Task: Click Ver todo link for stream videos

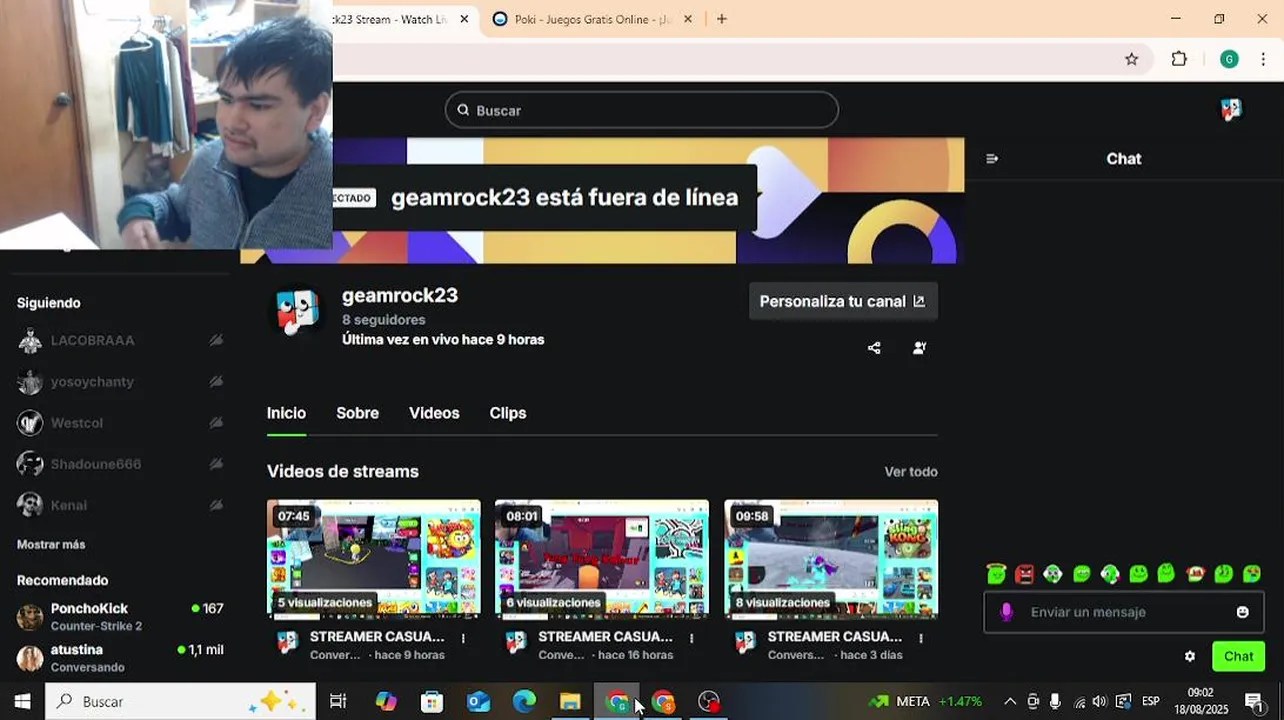Action: 911,472
